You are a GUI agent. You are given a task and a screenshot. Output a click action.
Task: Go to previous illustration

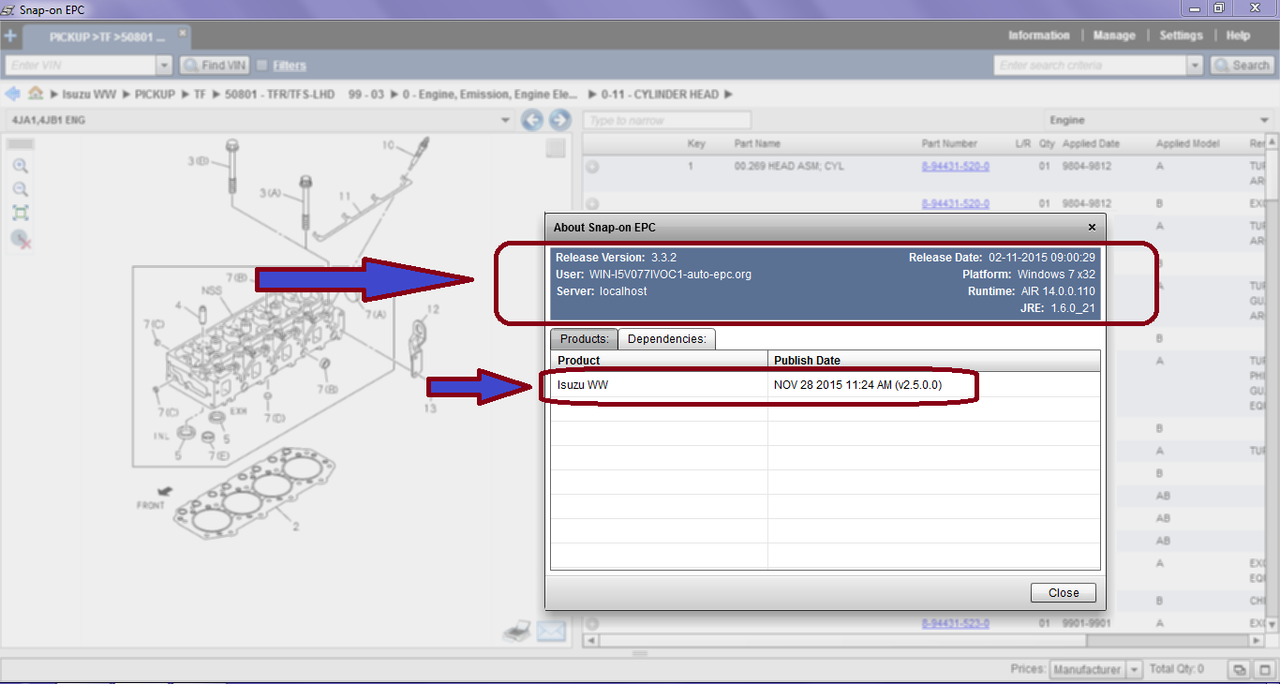click(x=532, y=120)
